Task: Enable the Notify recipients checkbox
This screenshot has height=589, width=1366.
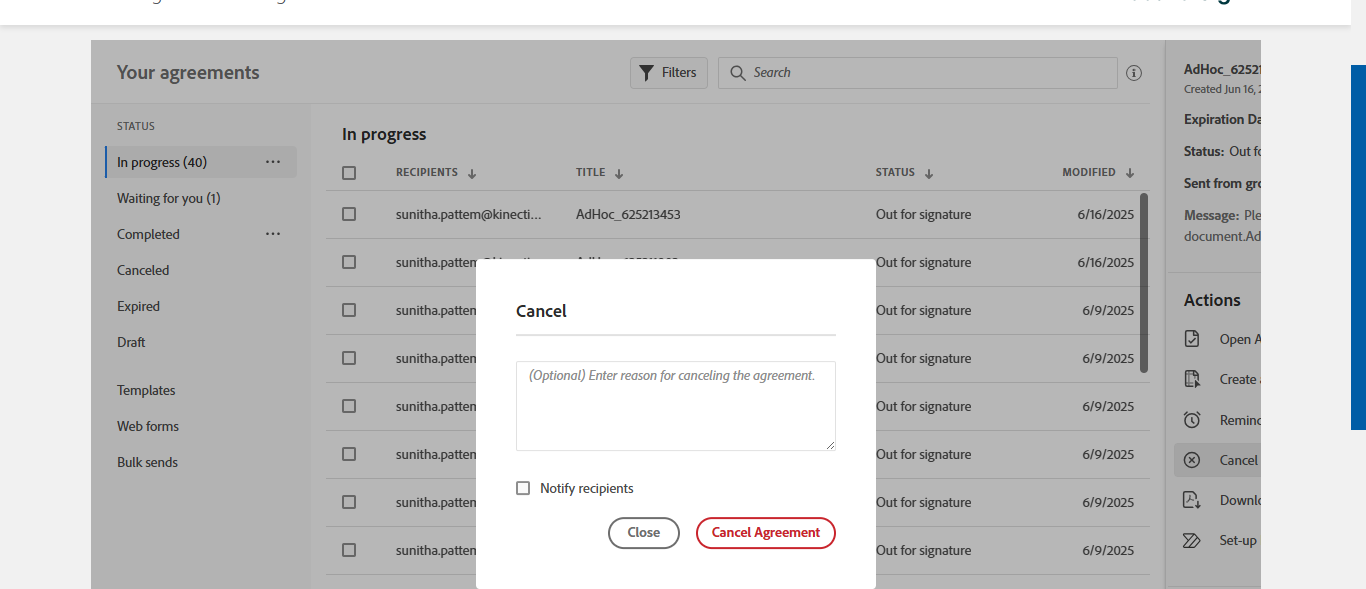Action: (x=523, y=488)
